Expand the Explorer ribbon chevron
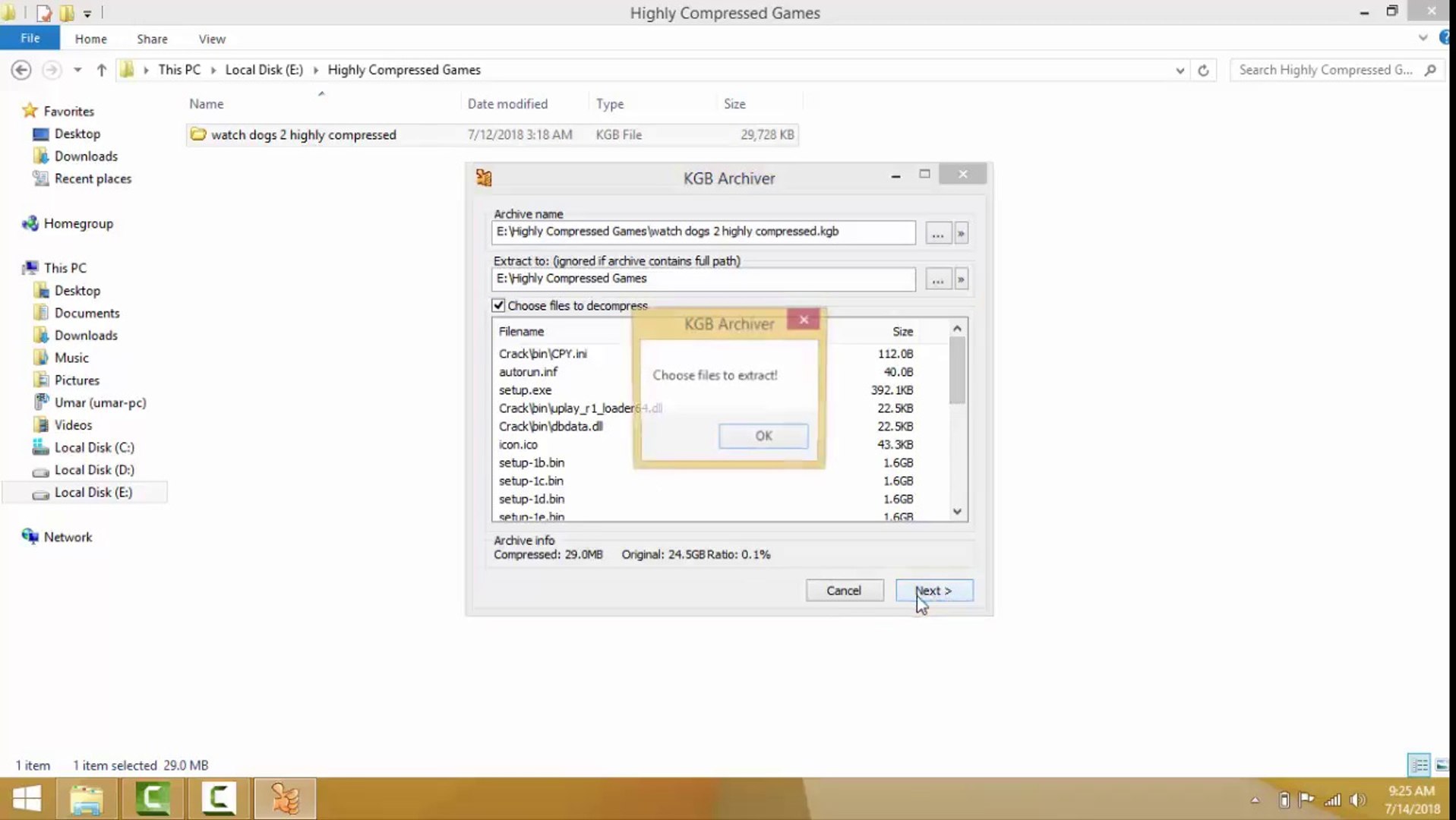This screenshot has height=820, width=1456. pyautogui.click(x=1423, y=38)
